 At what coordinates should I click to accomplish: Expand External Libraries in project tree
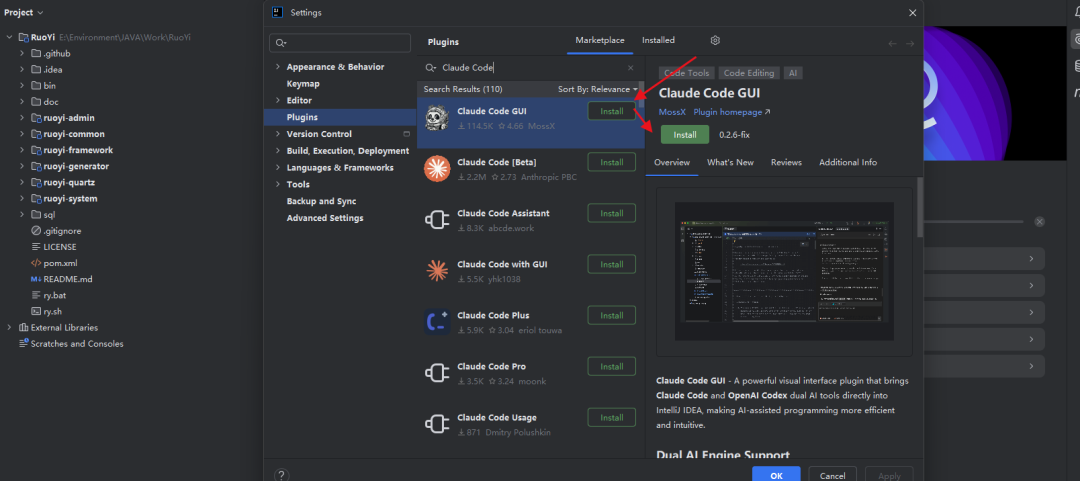tap(9, 327)
